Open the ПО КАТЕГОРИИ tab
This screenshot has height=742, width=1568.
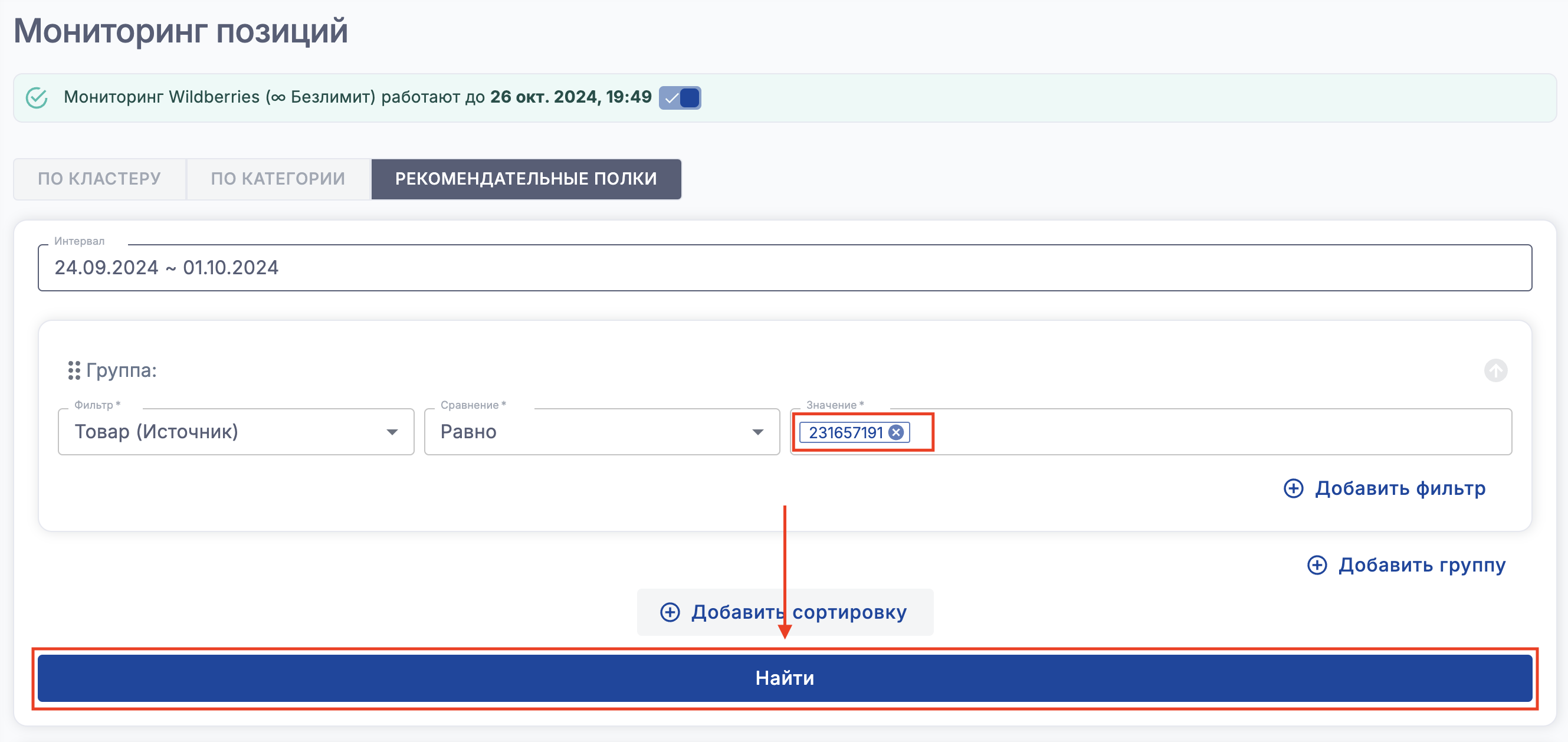click(278, 179)
